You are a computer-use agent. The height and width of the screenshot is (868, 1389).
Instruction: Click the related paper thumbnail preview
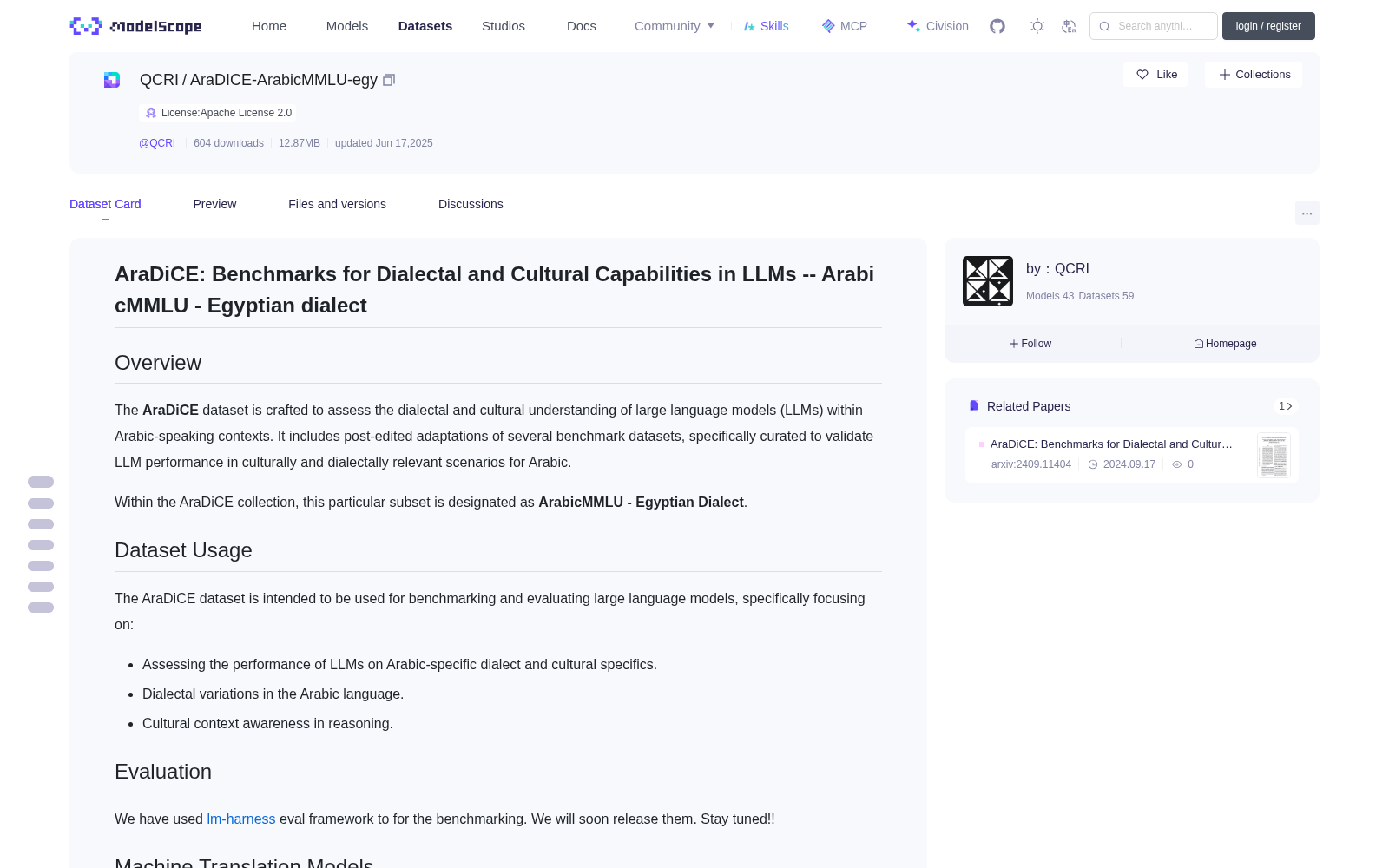[x=1274, y=455]
